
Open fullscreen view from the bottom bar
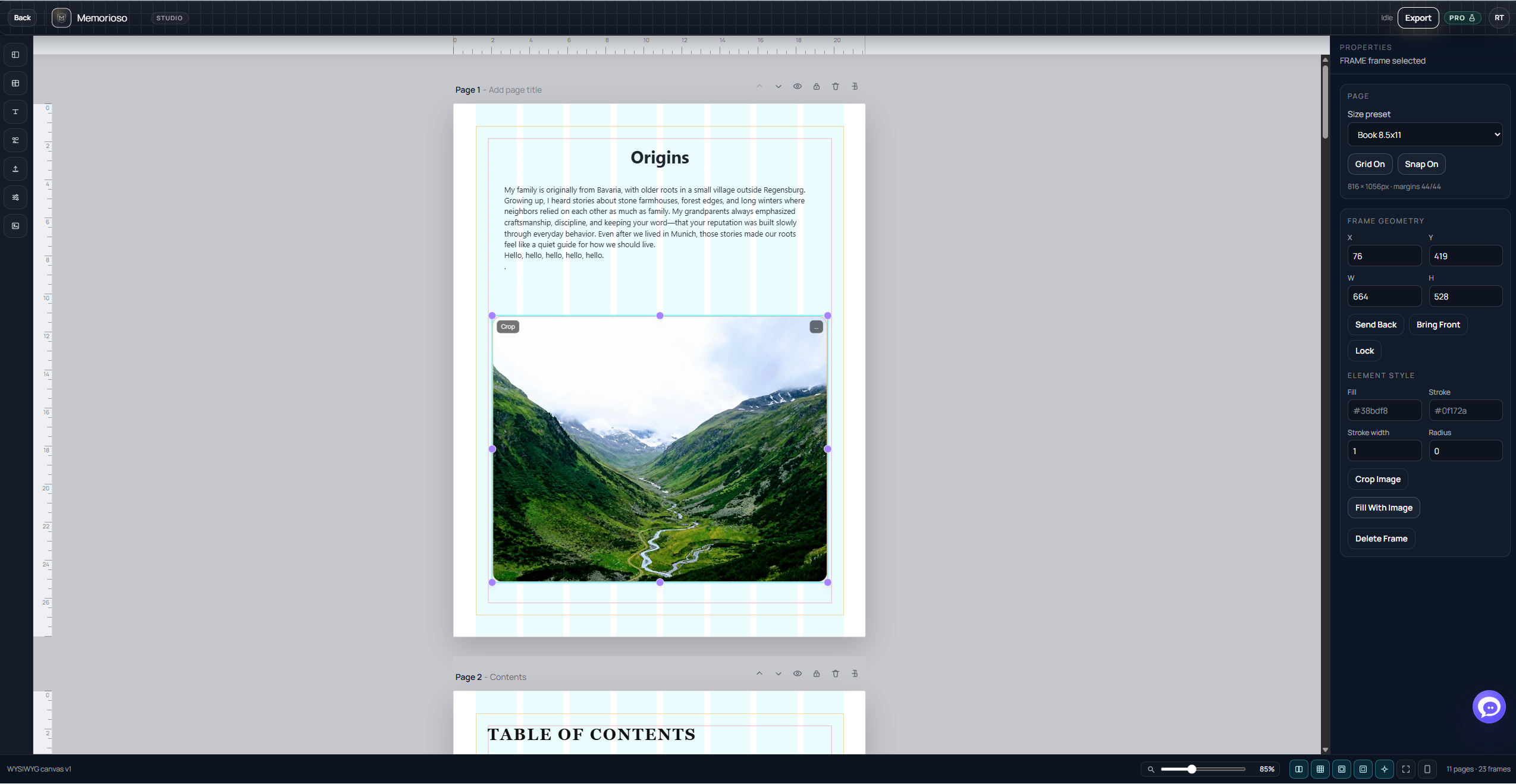pyautogui.click(x=1405, y=769)
